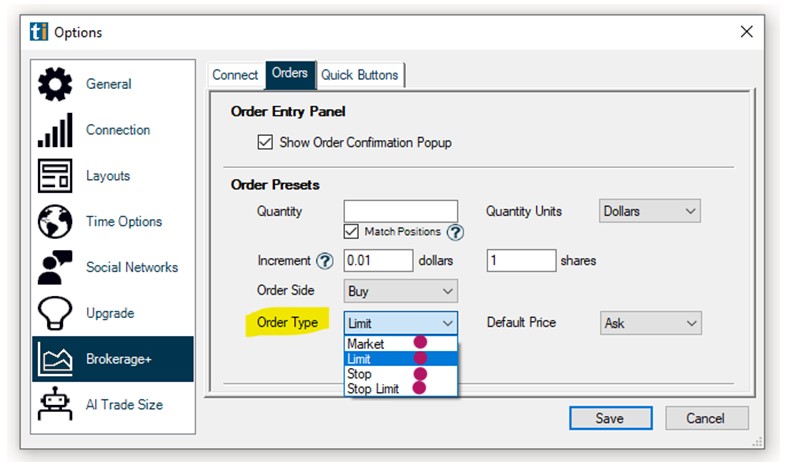Image resolution: width=786 pixels, height=462 pixels.
Task: Open the Upgrade lightbulb icon
Action: point(55,314)
